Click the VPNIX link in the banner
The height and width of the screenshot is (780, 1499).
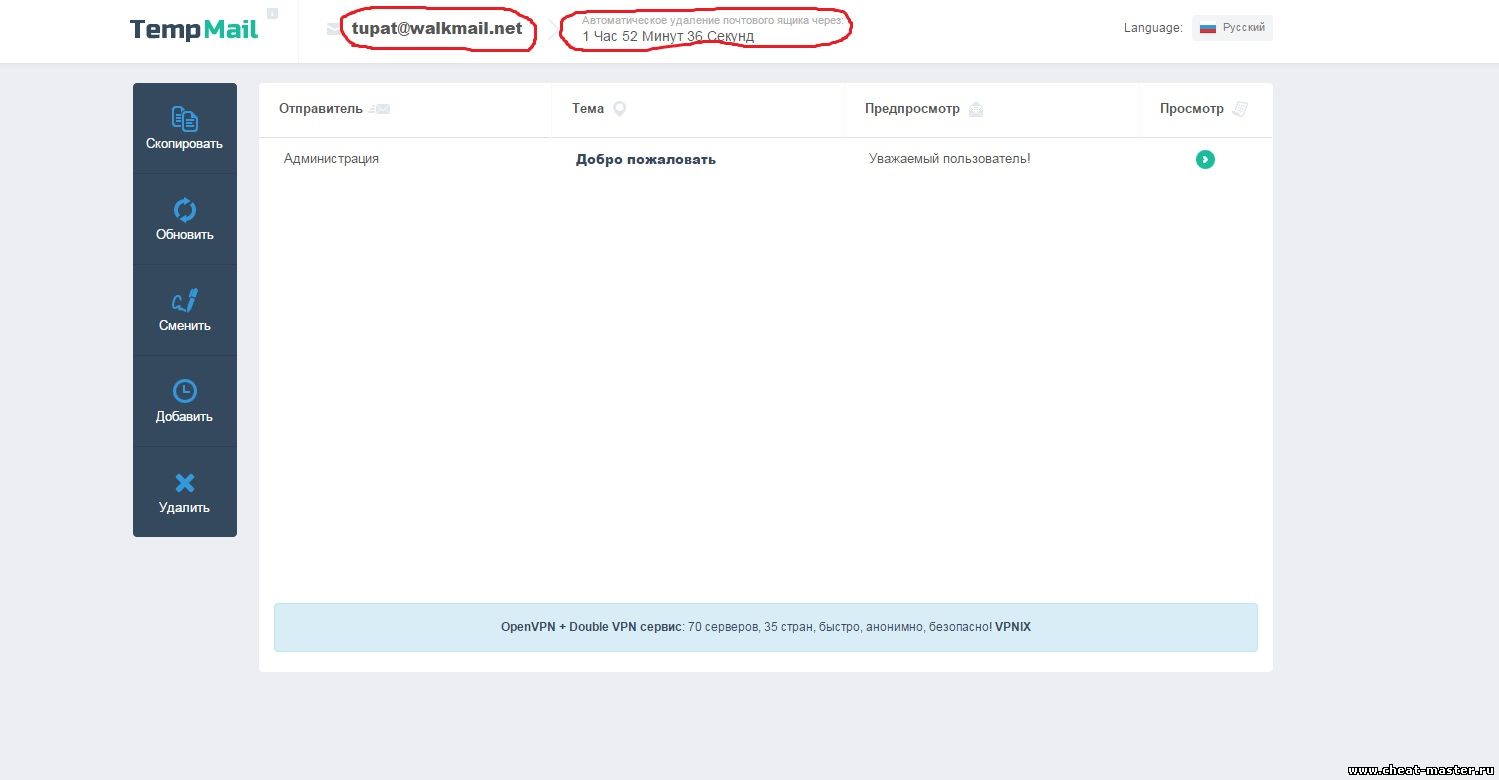click(1012, 627)
